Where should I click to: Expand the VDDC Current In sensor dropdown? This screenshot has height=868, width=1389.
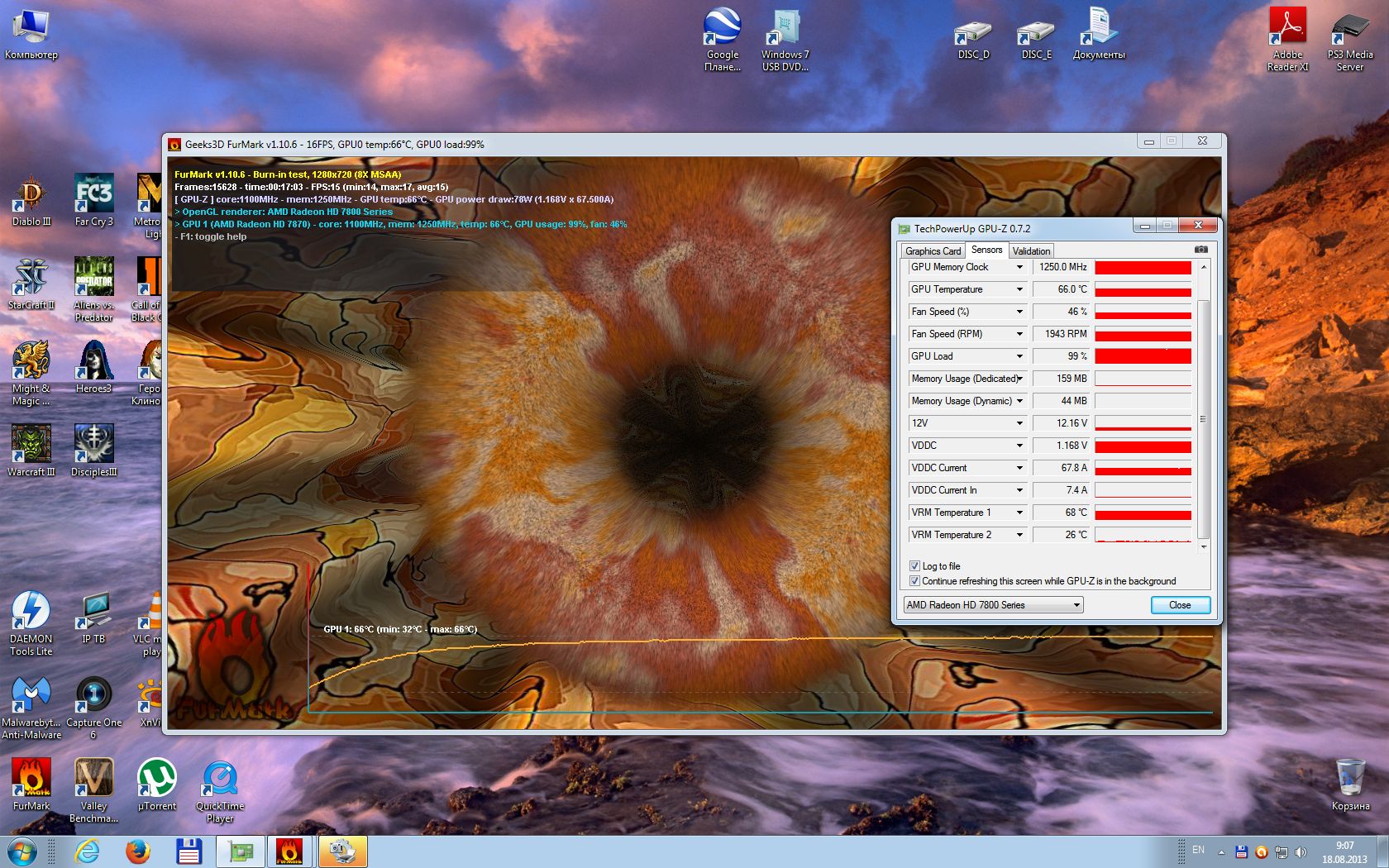tap(1019, 490)
